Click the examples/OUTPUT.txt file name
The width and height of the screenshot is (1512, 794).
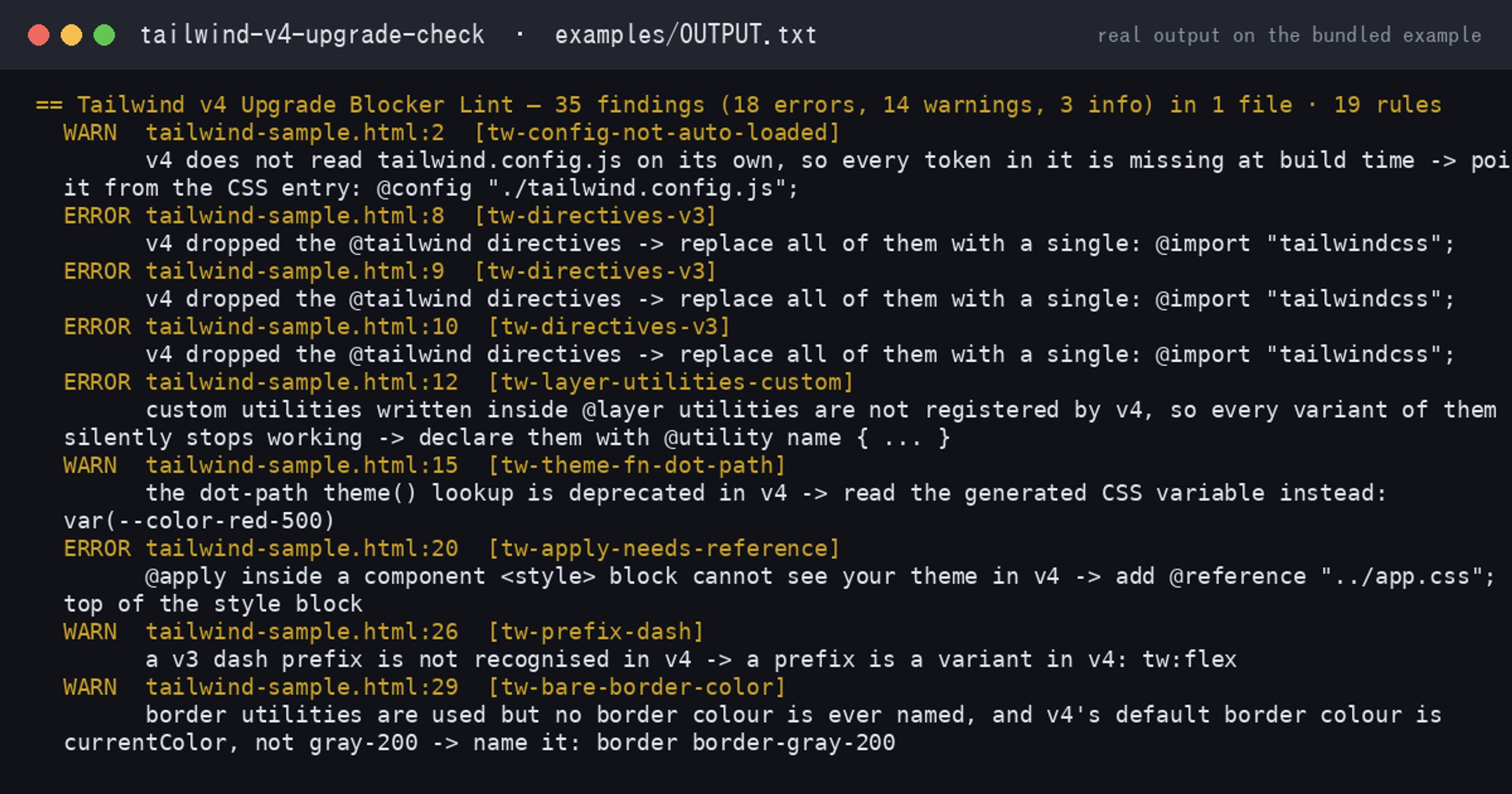pyautogui.click(x=686, y=35)
